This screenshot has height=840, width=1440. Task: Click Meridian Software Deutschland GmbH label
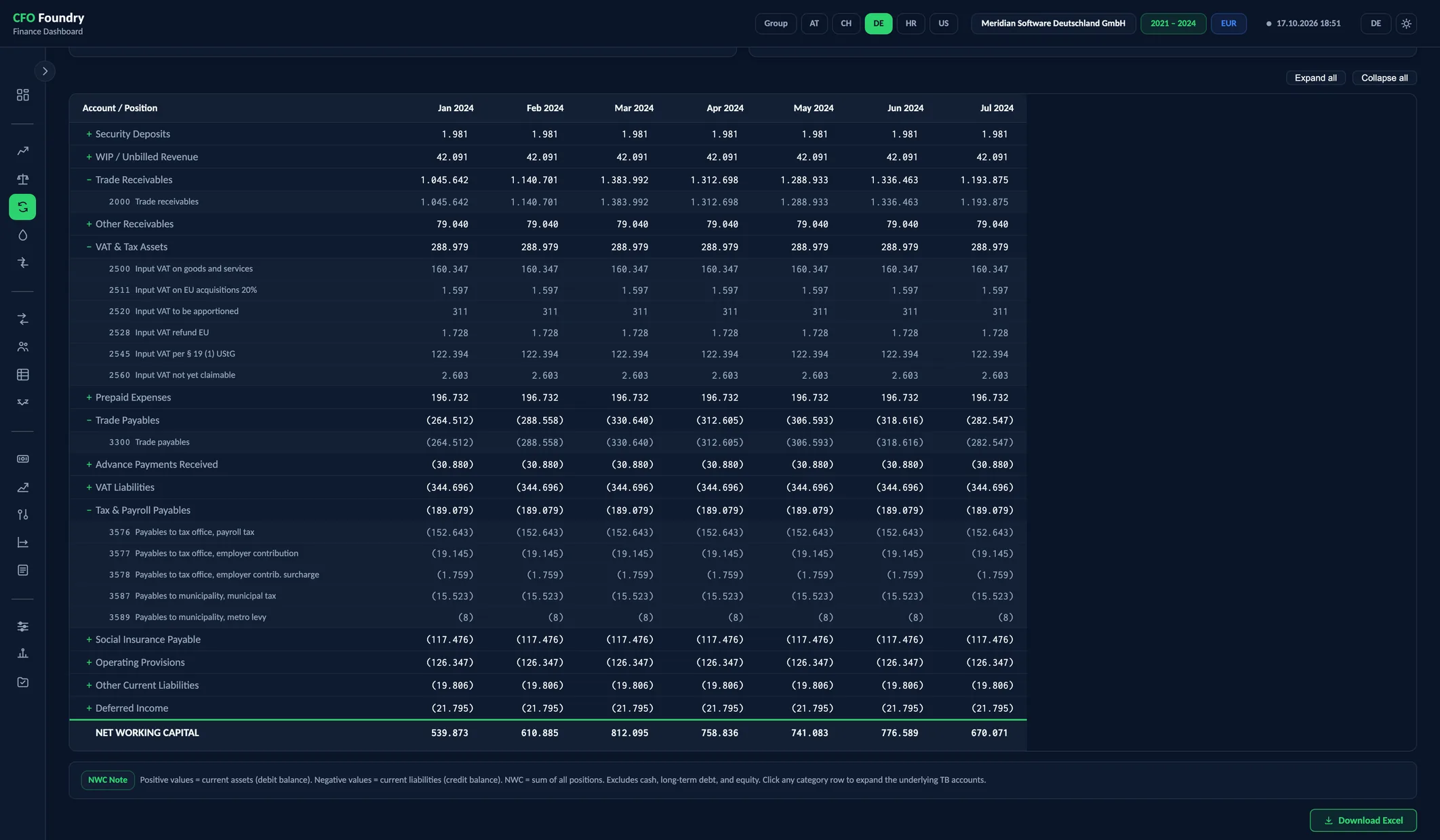pyautogui.click(x=1053, y=23)
